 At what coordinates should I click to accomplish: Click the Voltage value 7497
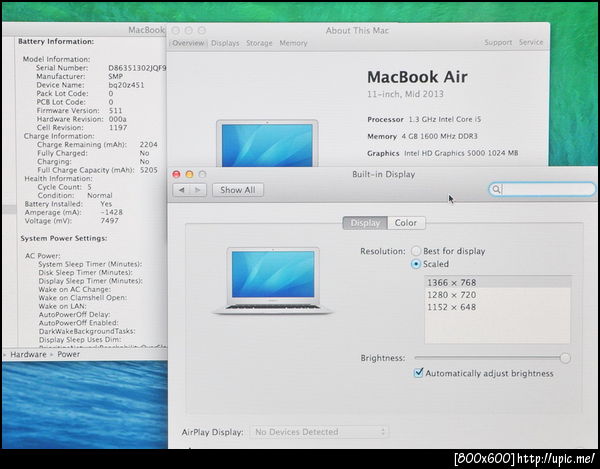[109, 221]
